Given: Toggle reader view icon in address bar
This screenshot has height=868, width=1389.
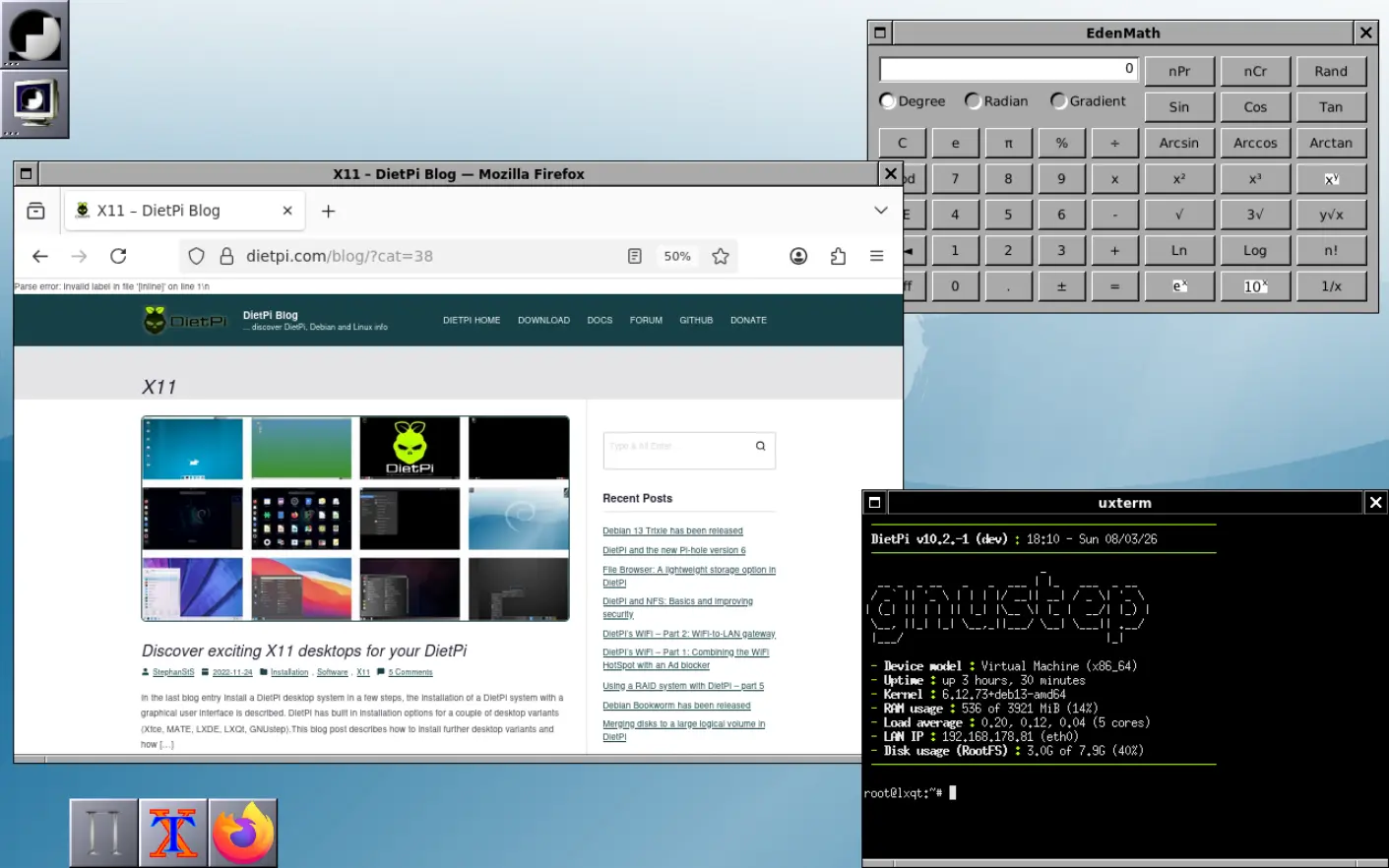Looking at the screenshot, I should tap(635, 256).
